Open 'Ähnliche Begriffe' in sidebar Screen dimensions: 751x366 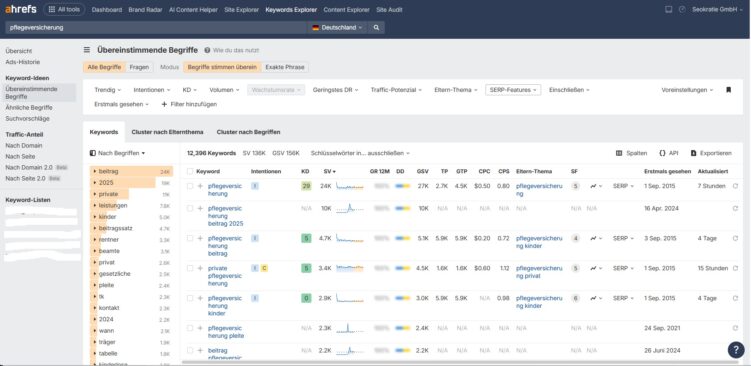pyautogui.click(x=29, y=107)
